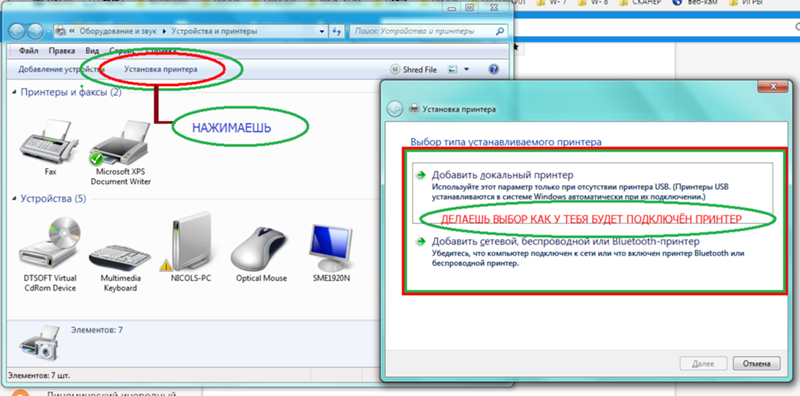Click the Отмена button
Screen dimensions: 800x396
pos(757,364)
